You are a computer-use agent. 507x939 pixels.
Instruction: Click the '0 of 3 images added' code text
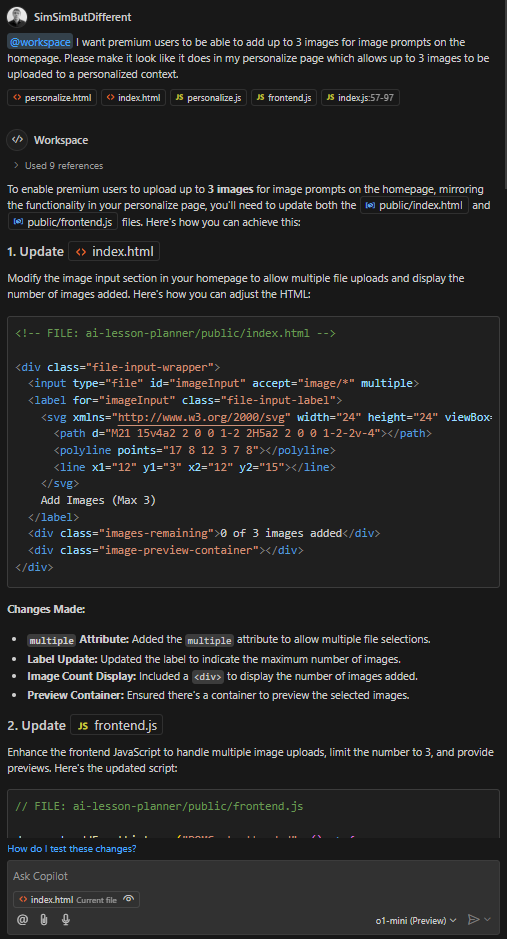pyautogui.click(x=281, y=533)
